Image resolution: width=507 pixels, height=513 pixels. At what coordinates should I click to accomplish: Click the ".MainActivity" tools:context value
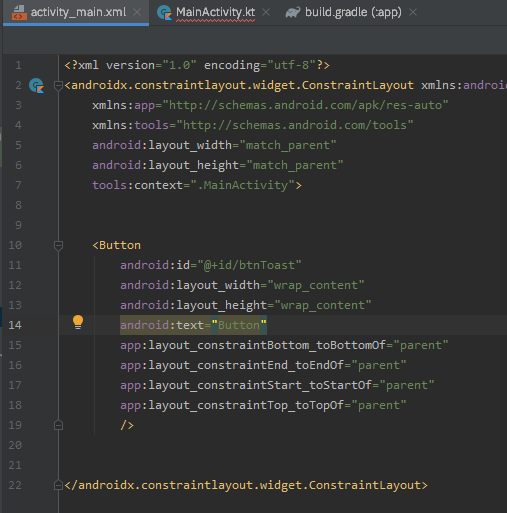[x=243, y=185]
